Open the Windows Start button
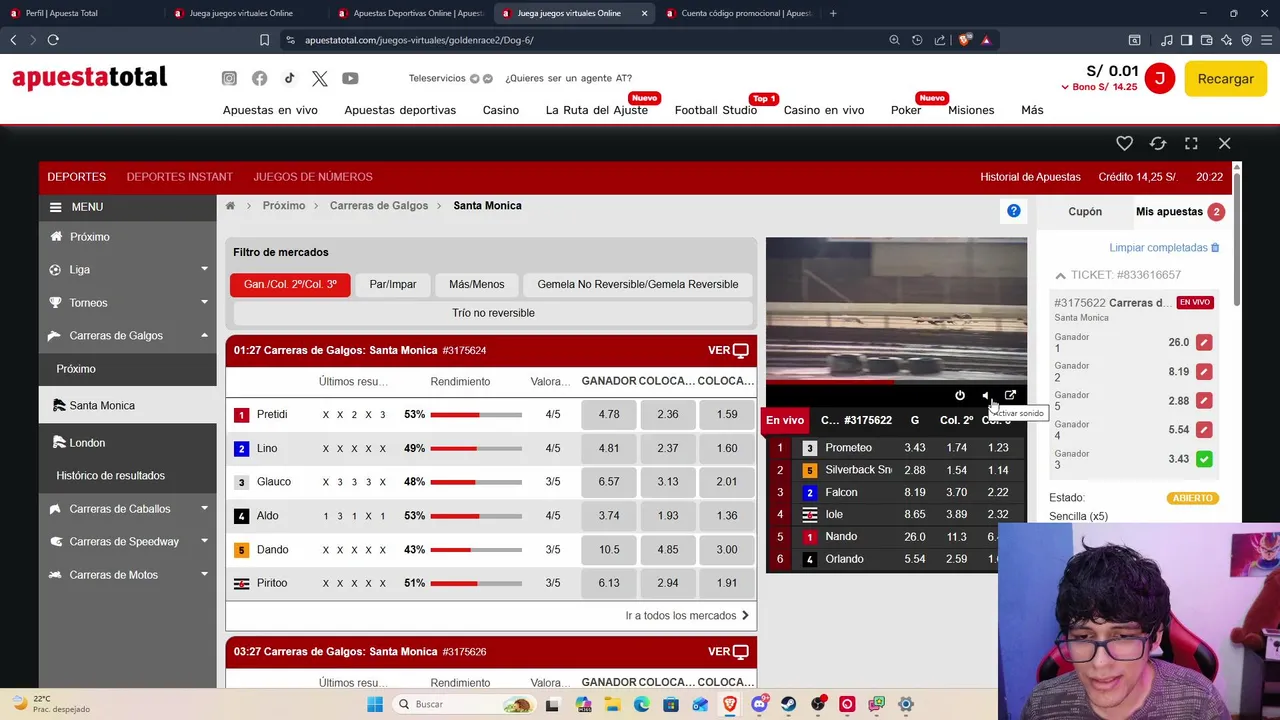 tap(375, 704)
